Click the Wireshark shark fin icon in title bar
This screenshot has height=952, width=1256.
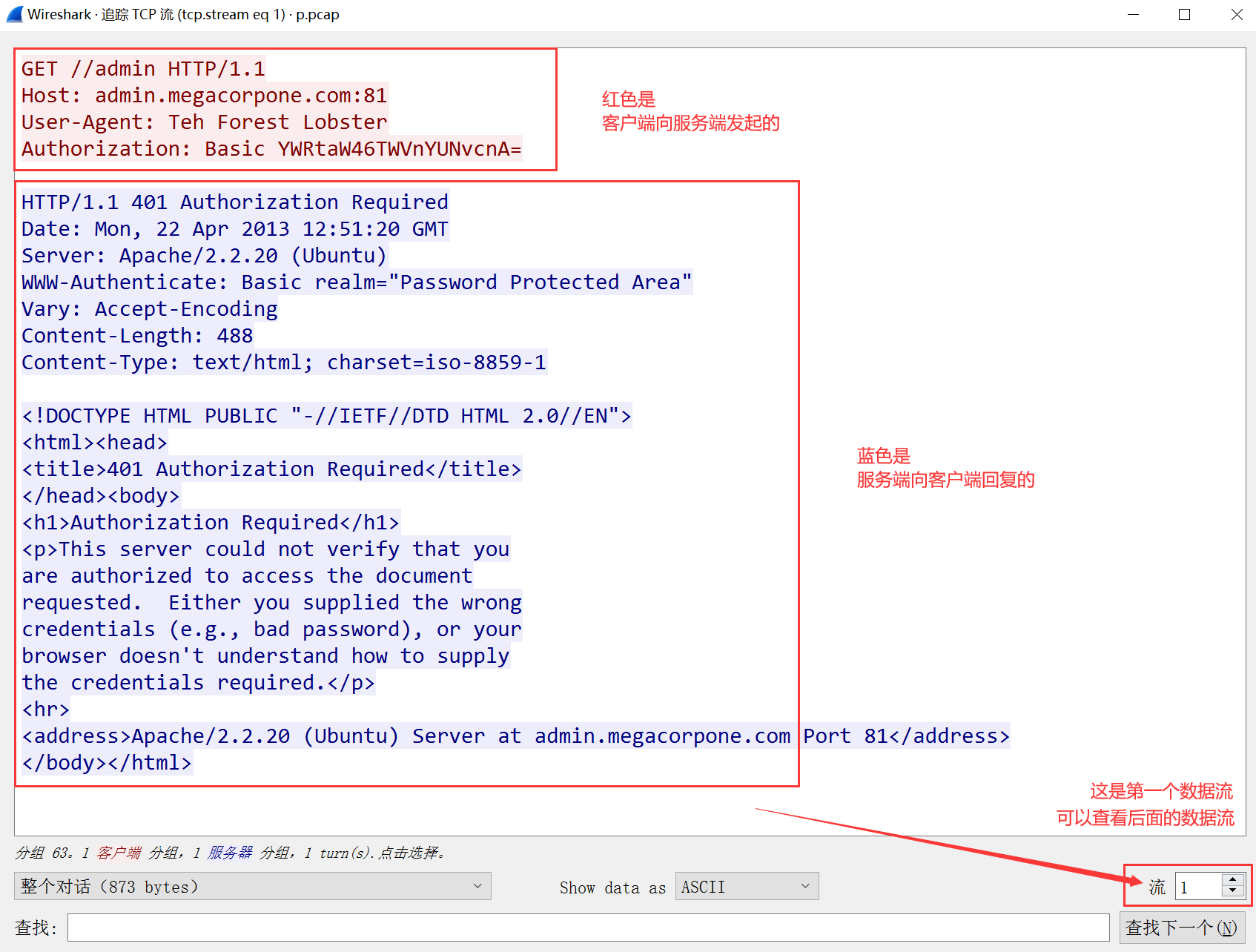tap(15, 14)
